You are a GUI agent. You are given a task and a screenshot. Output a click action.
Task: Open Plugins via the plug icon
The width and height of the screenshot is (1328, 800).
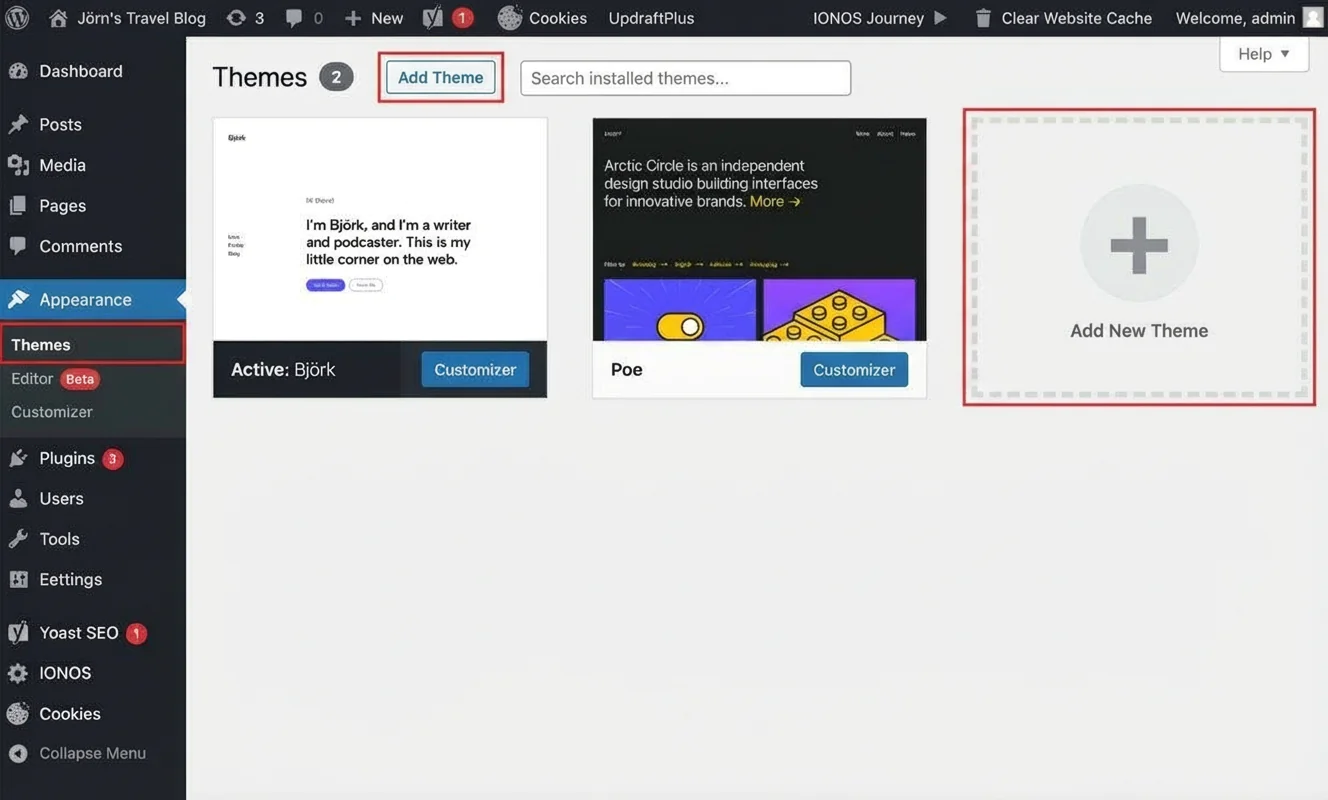(x=20, y=457)
